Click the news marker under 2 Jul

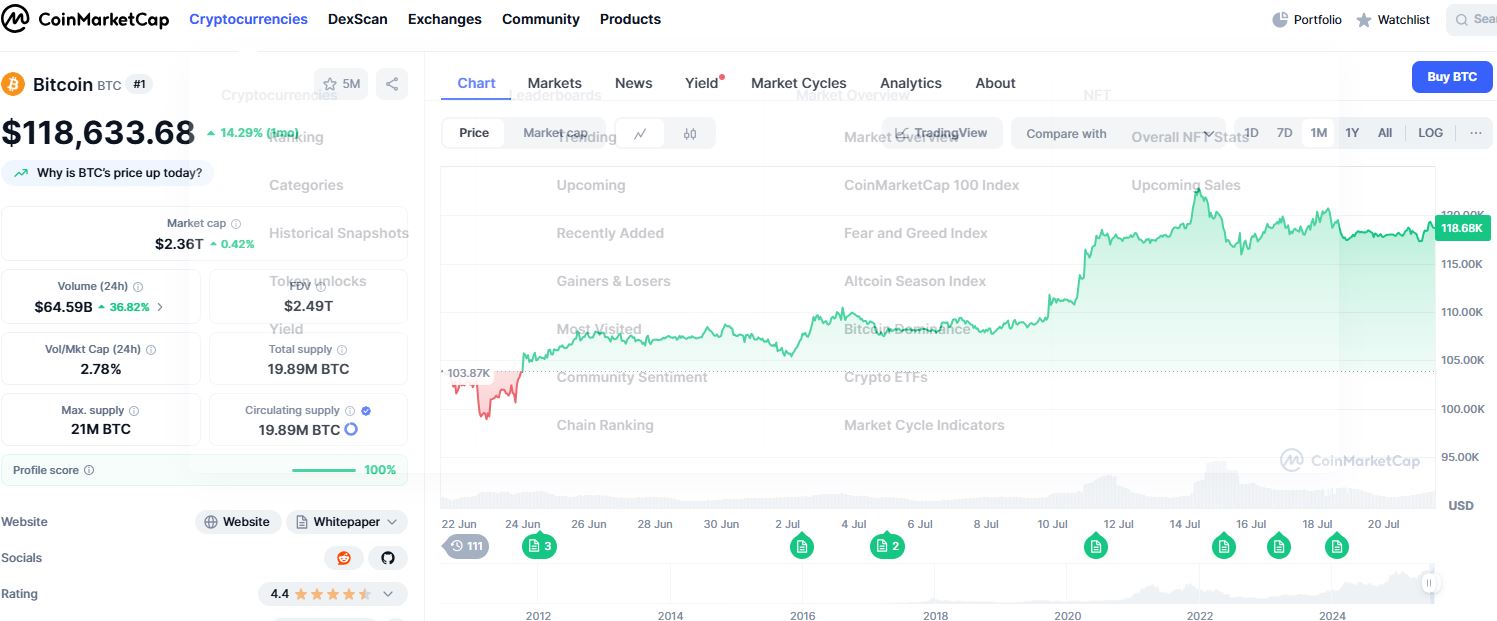(x=801, y=546)
